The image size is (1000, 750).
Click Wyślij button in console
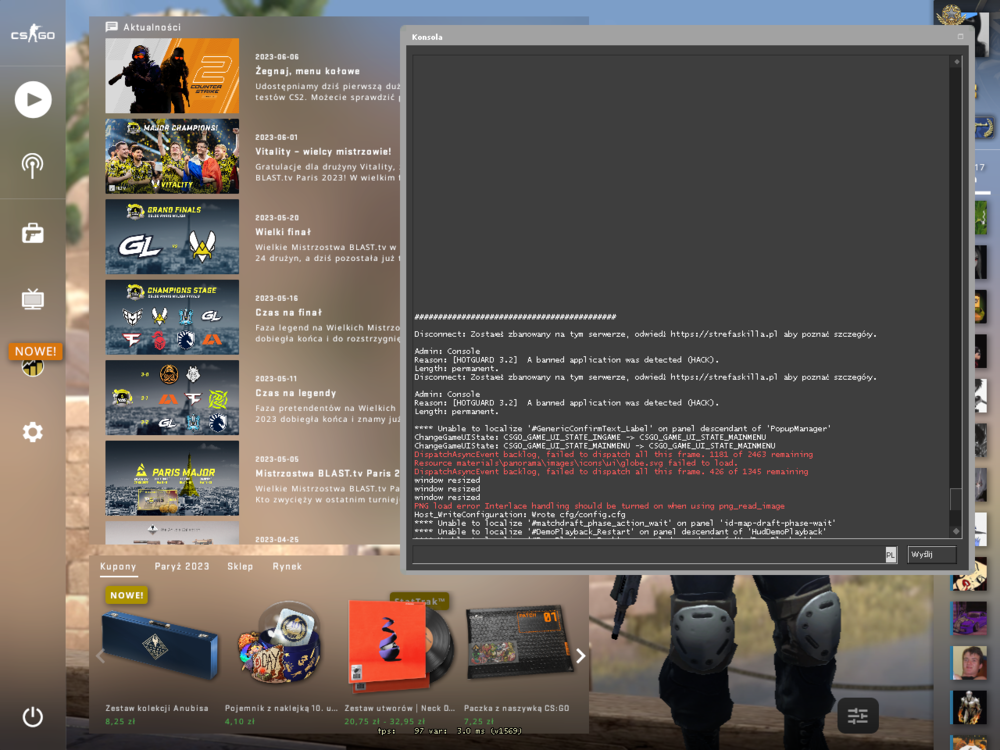pyautogui.click(x=932, y=555)
